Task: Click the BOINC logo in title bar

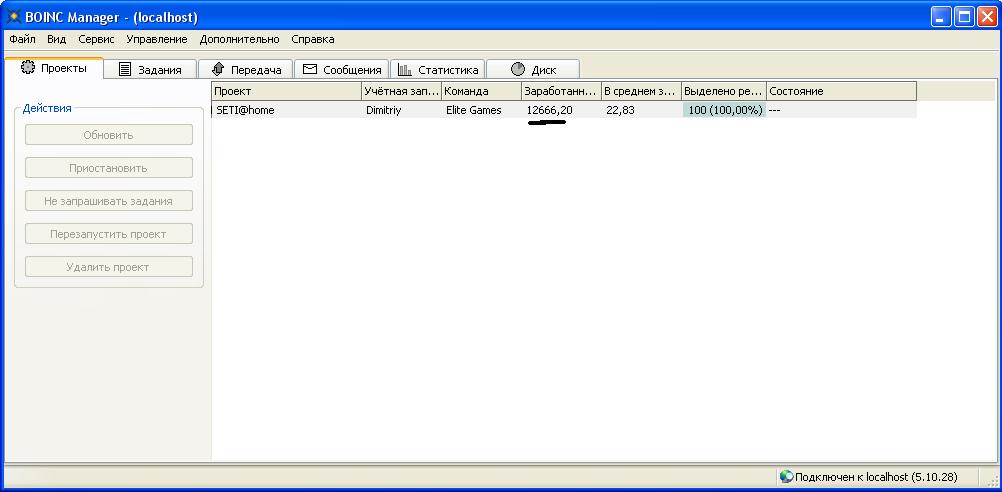Action: 14,17
